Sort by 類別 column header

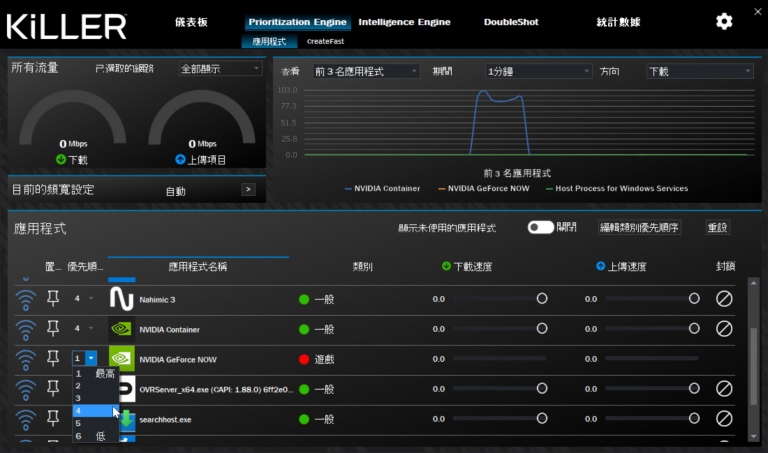pyautogui.click(x=362, y=266)
